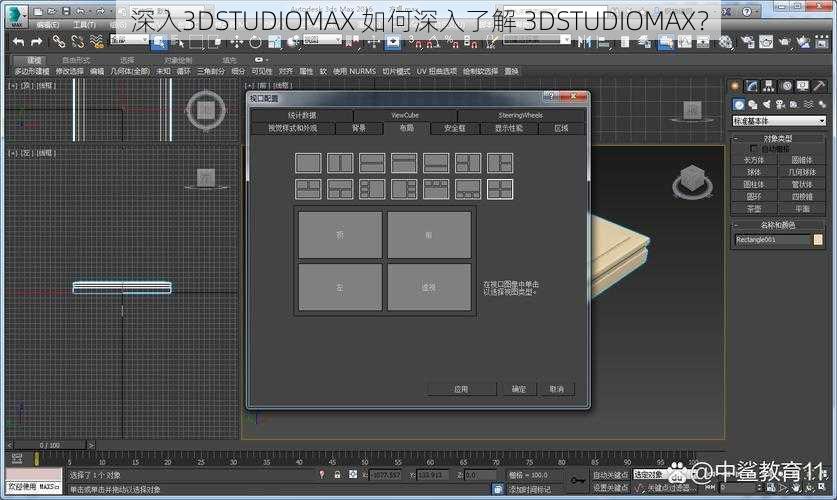Select the four equal viewports layout thumbnail
The image size is (837, 500).
click(500, 189)
